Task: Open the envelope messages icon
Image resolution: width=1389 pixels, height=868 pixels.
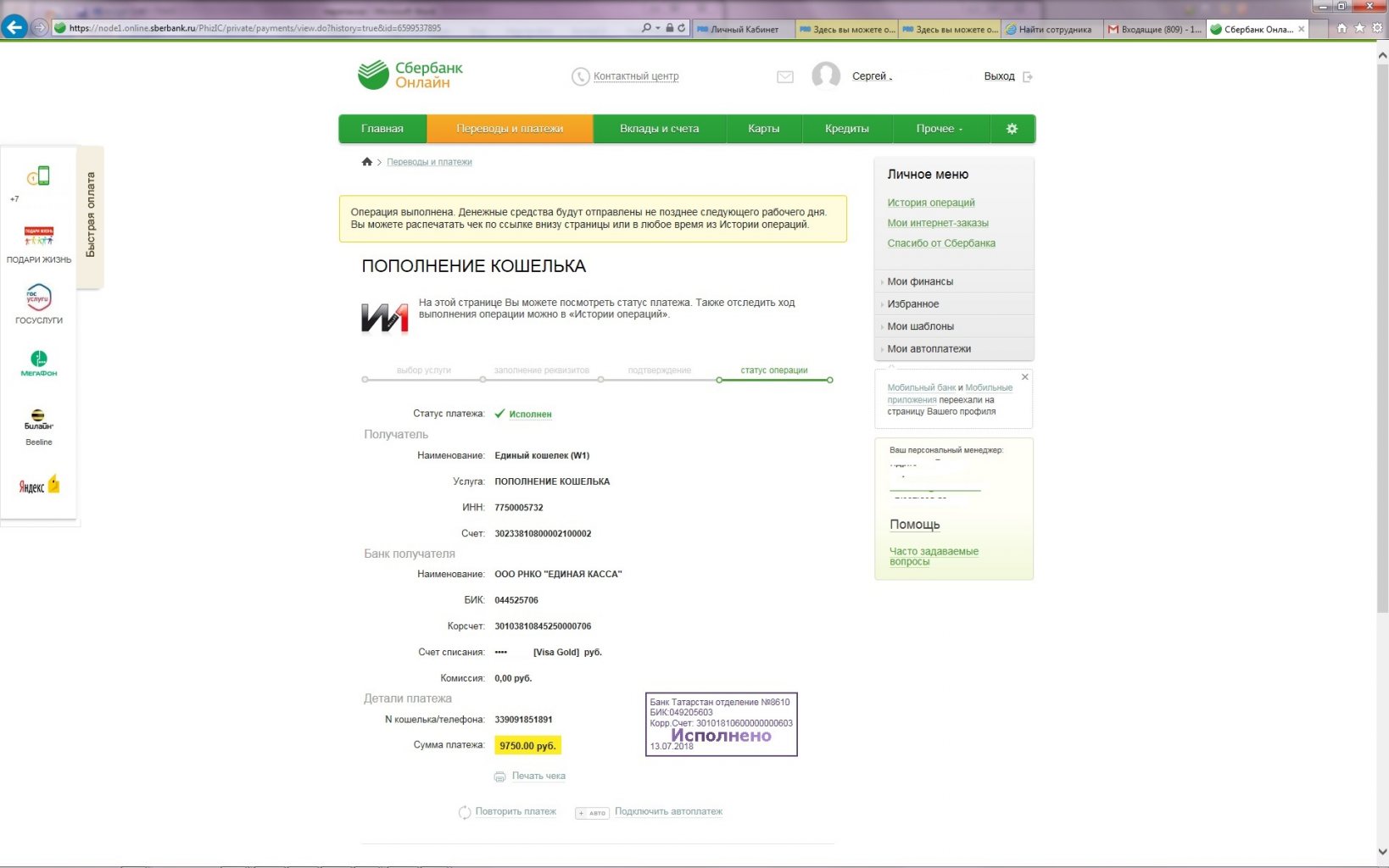Action: pos(785,77)
